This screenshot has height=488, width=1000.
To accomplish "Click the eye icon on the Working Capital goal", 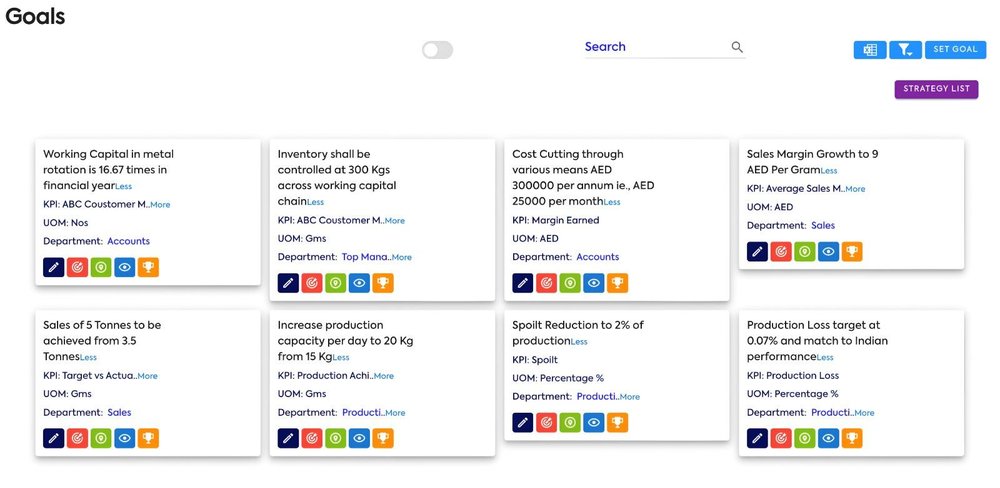I will click(124, 267).
